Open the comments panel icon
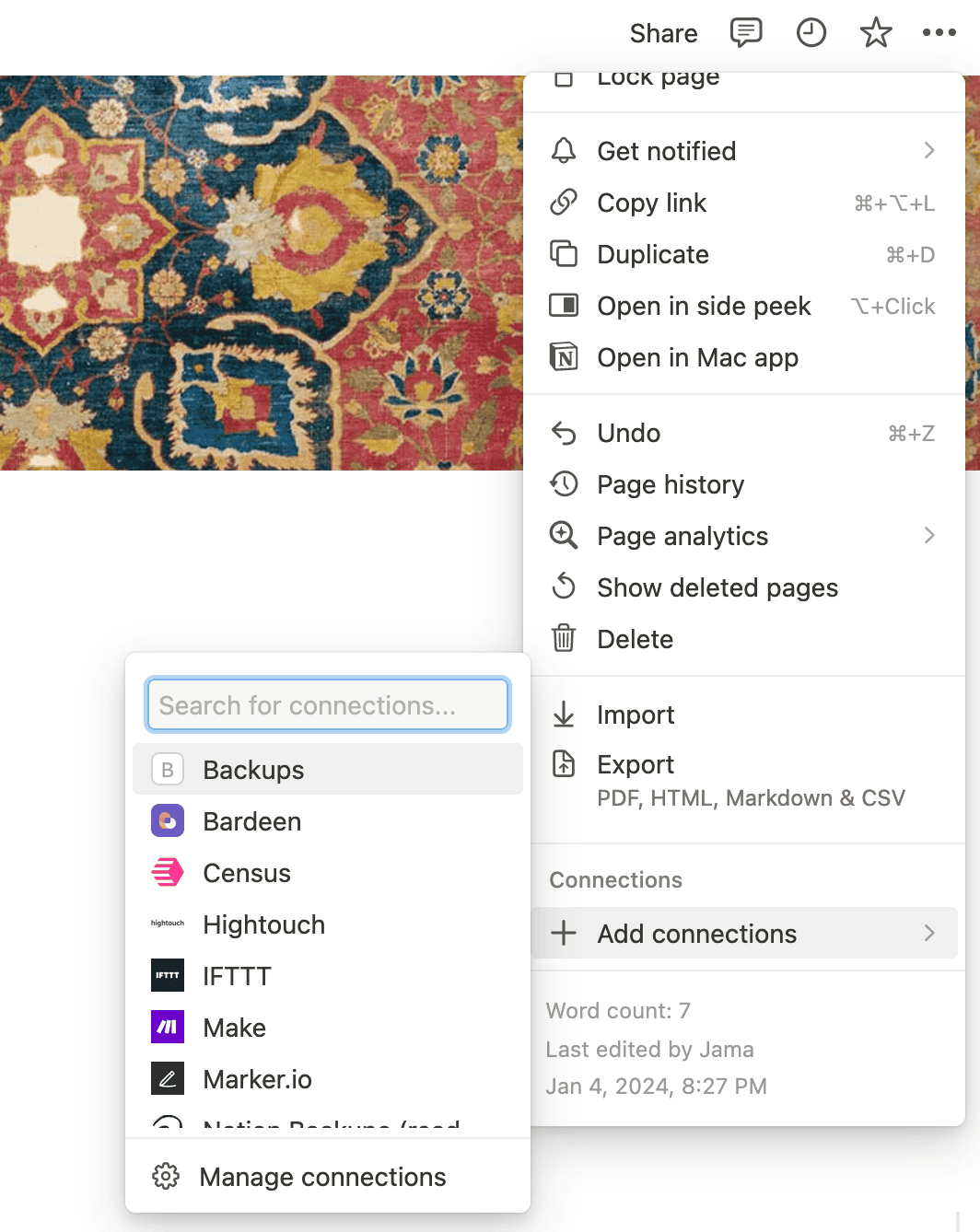The height and width of the screenshot is (1232, 980). point(746,32)
